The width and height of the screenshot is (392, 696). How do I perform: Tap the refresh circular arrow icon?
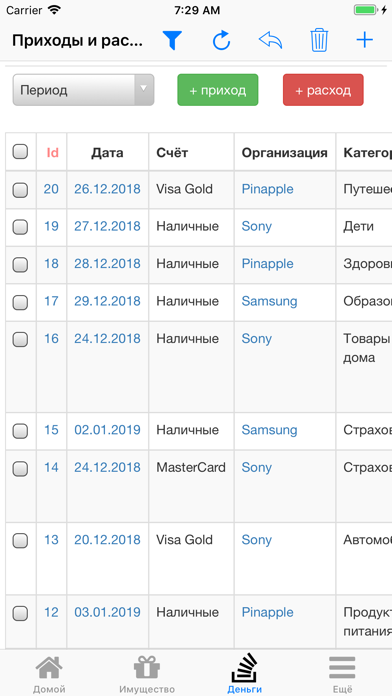[x=221, y=40]
